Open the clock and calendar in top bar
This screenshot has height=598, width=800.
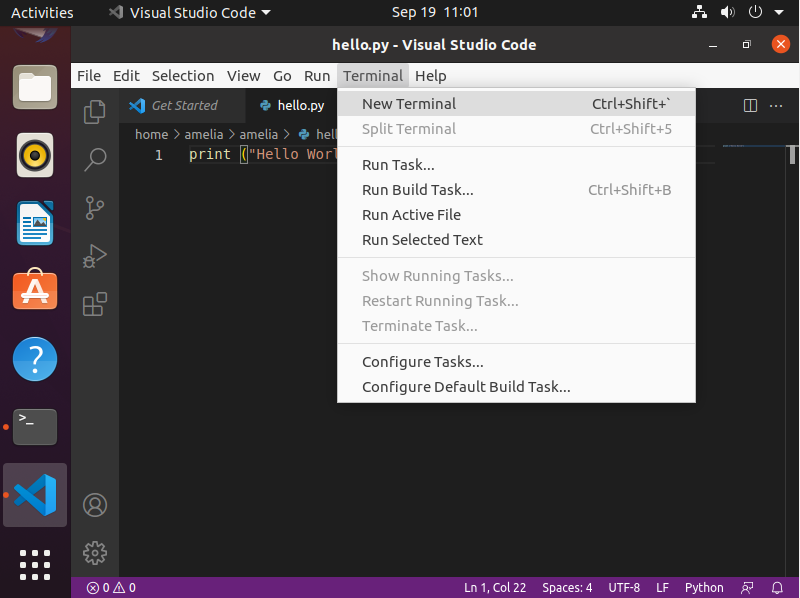[435, 13]
